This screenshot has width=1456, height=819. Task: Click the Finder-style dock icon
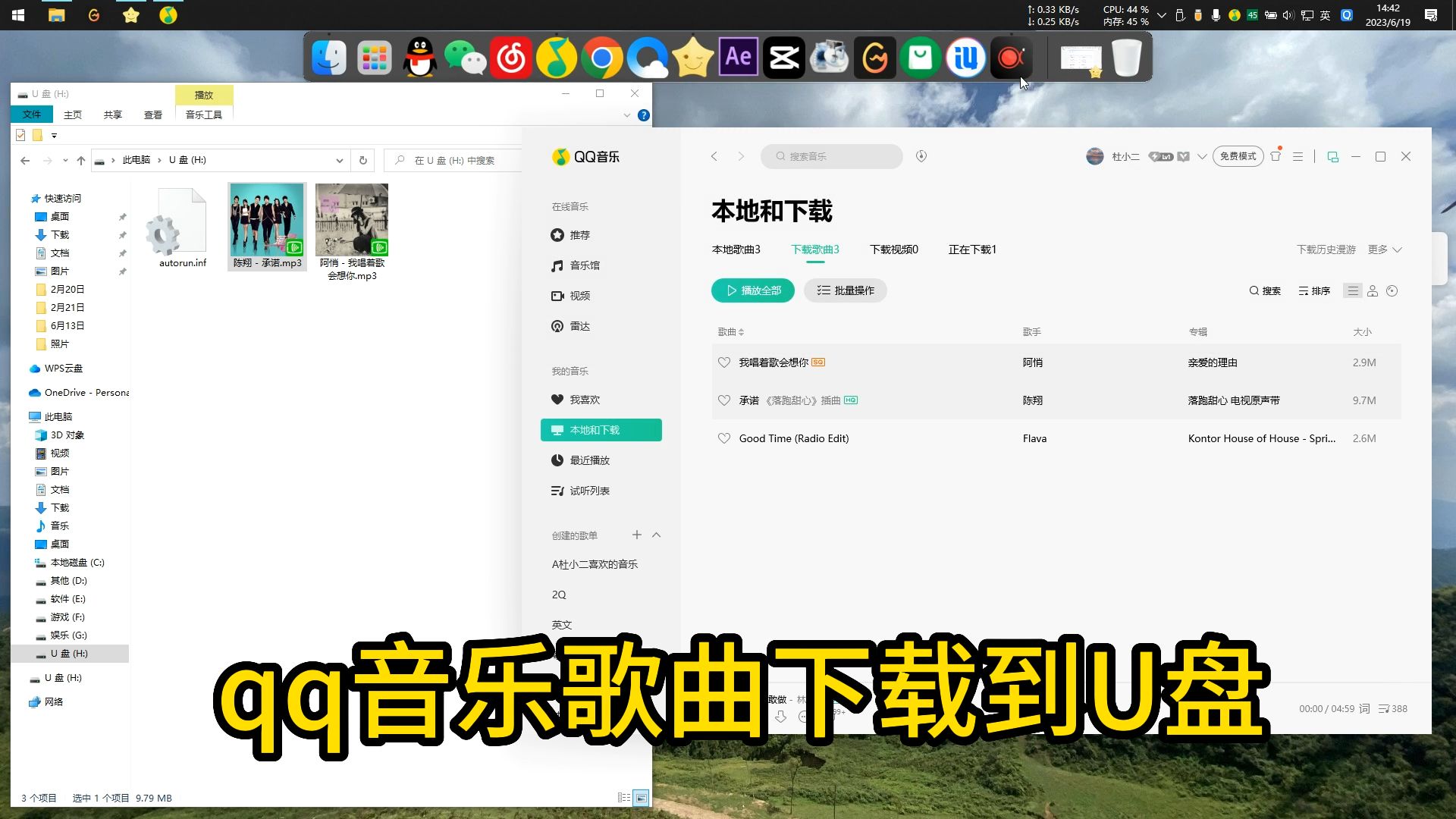pos(329,58)
